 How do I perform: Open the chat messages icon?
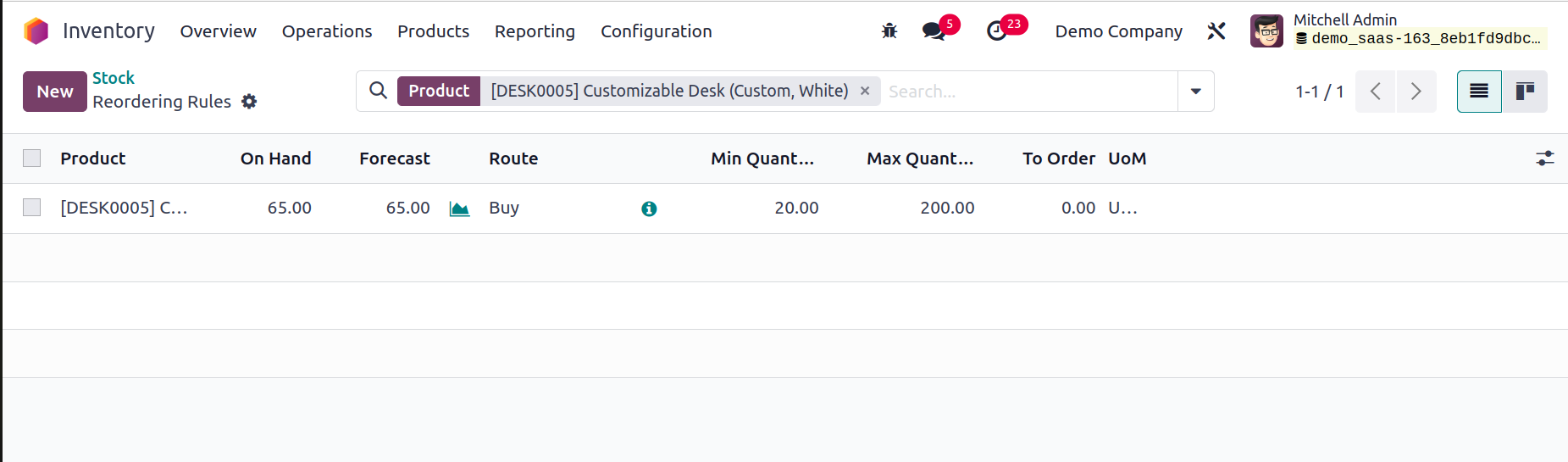pyautogui.click(x=934, y=31)
